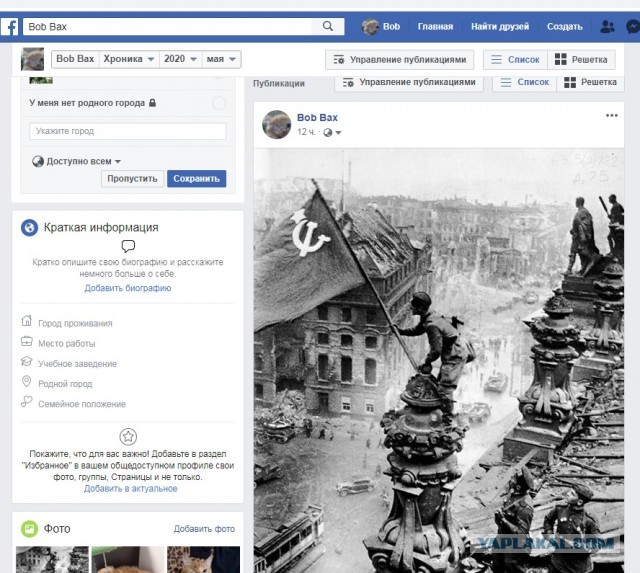Click the briefcase workplace icon

pos(27,341)
